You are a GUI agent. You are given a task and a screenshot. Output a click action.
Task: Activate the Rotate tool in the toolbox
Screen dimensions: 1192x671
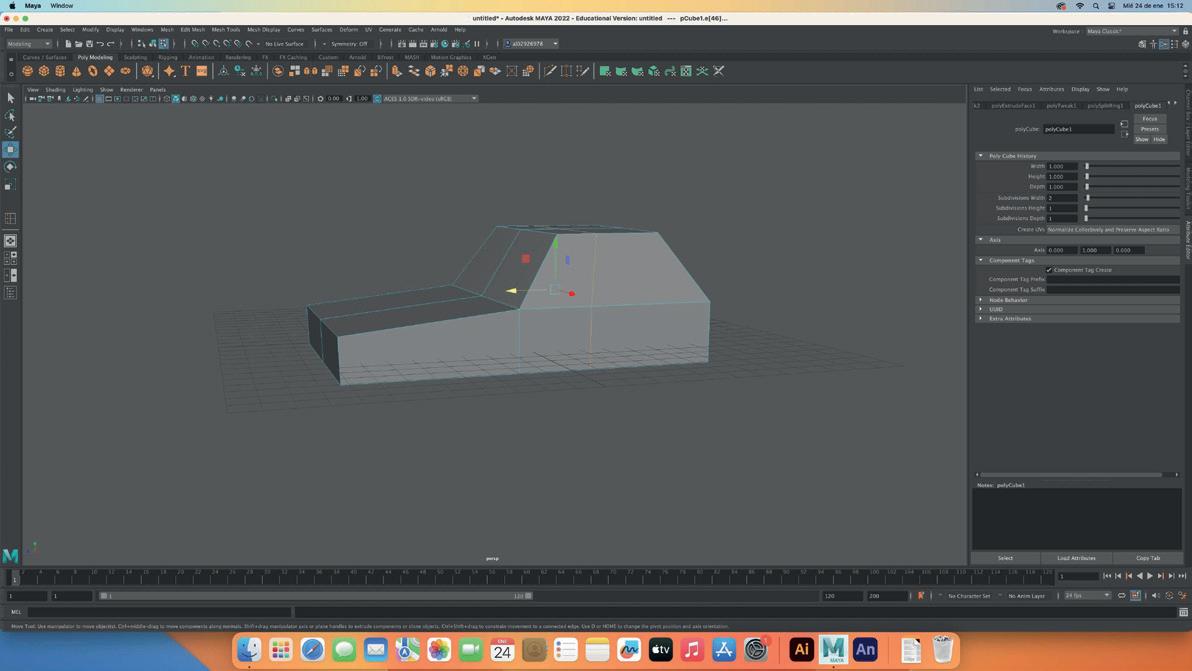pos(10,167)
